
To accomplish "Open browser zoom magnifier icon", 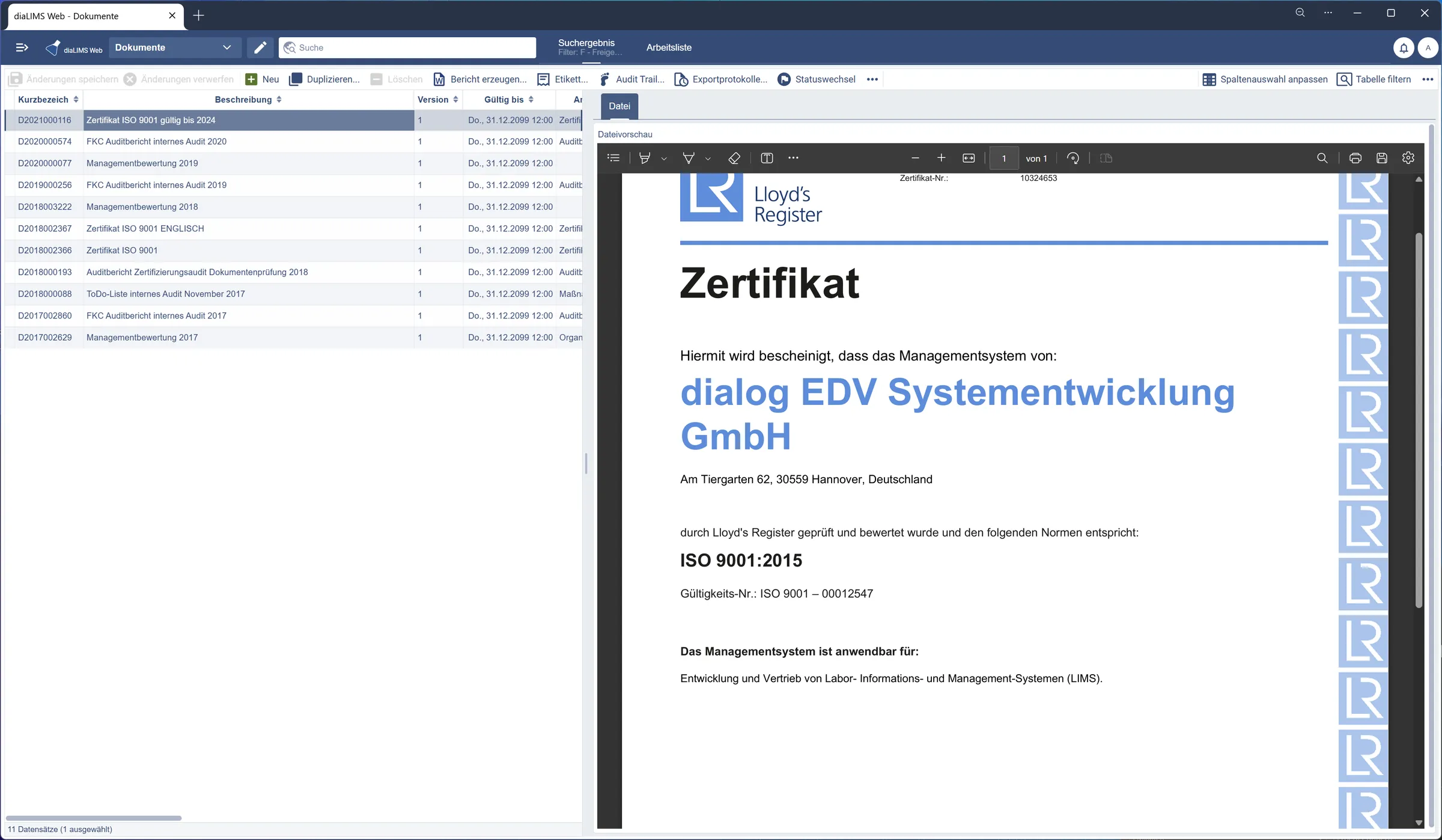I will pos(1300,13).
